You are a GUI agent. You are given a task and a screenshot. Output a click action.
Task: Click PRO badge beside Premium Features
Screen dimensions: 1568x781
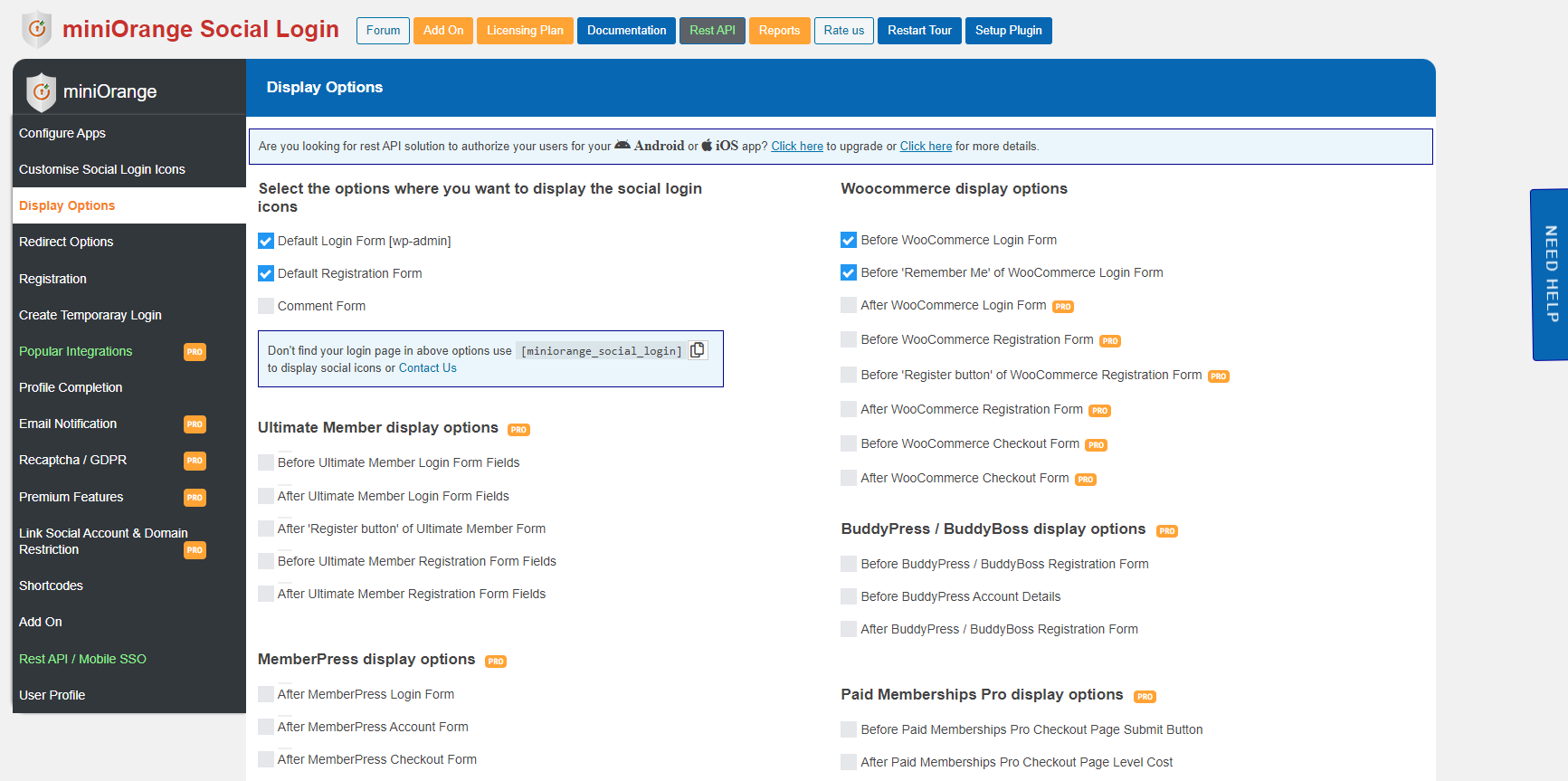pyautogui.click(x=195, y=498)
